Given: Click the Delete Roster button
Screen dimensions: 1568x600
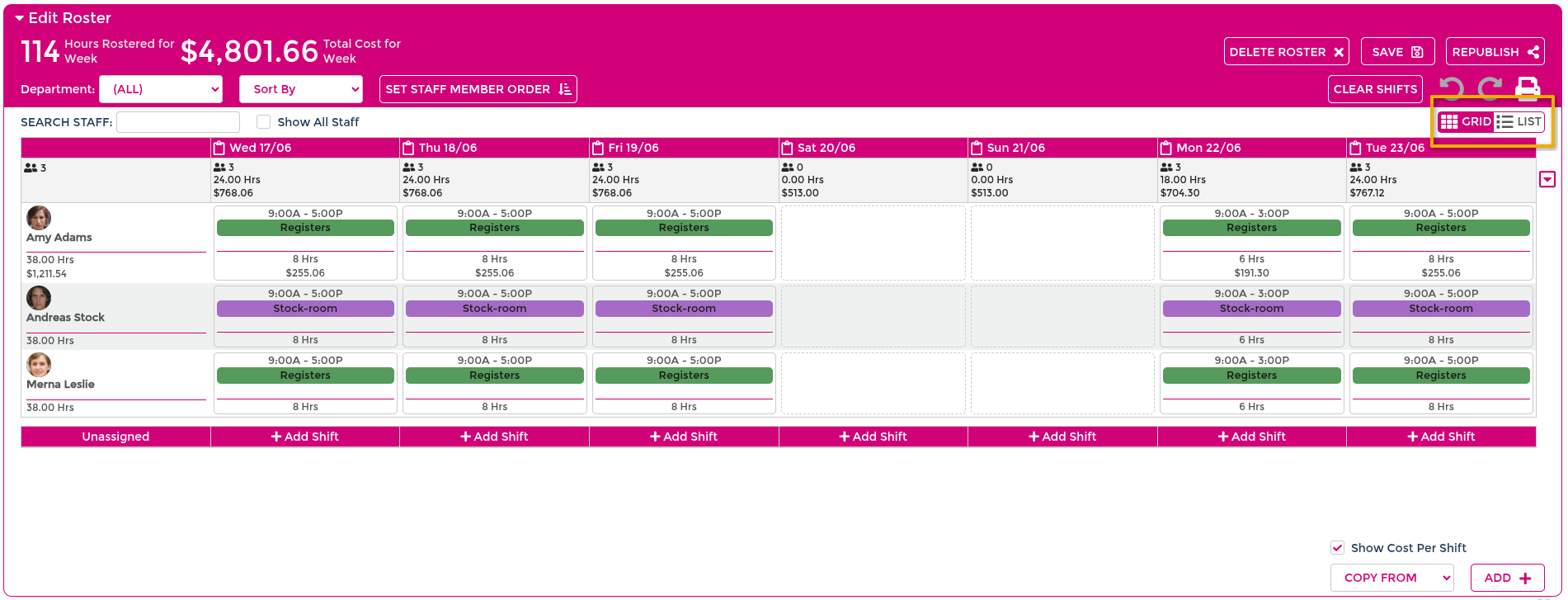Looking at the screenshot, I should tap(1287, 51).
